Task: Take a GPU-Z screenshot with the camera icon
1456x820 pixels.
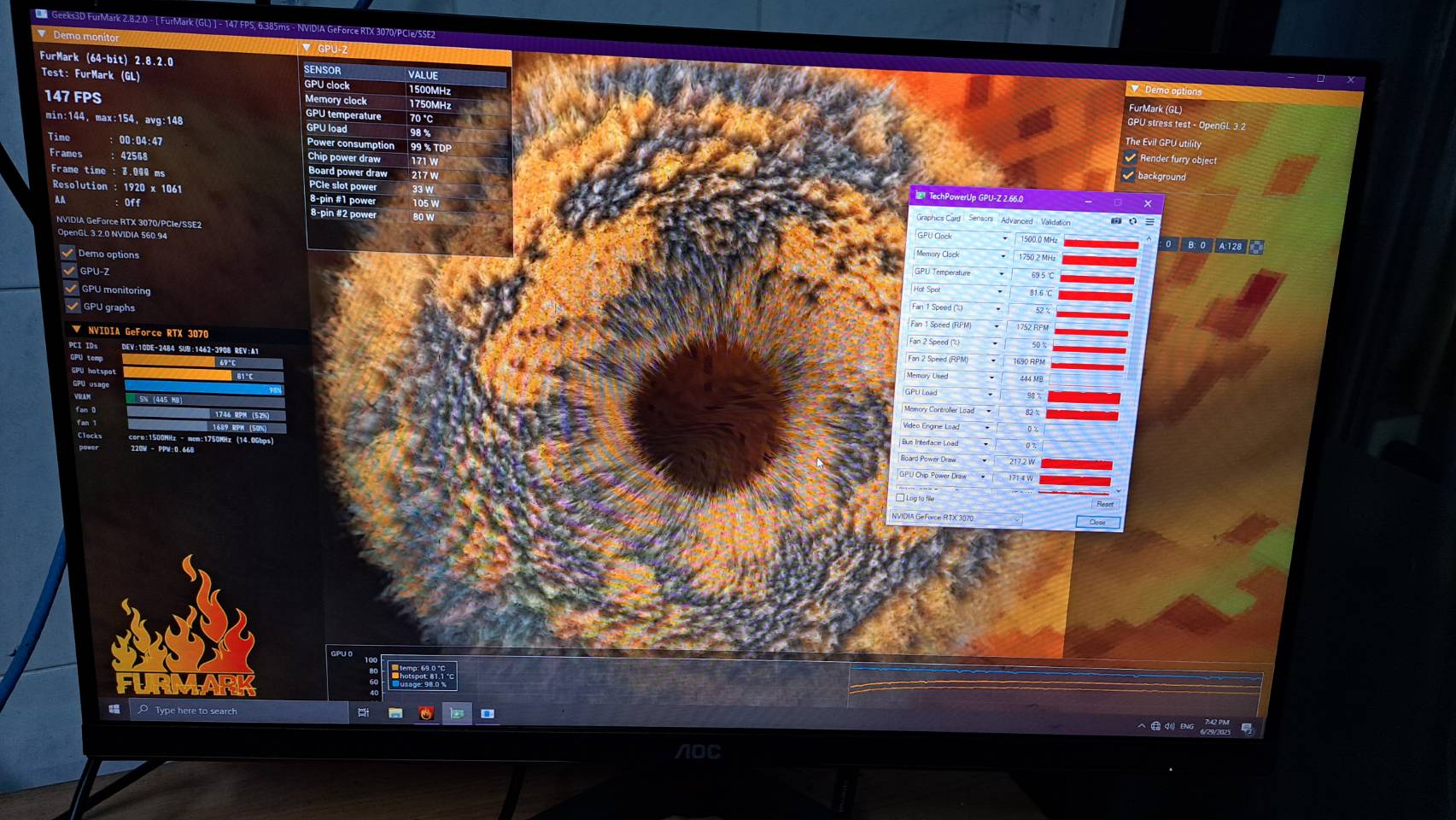Action: pos(1116,221)
